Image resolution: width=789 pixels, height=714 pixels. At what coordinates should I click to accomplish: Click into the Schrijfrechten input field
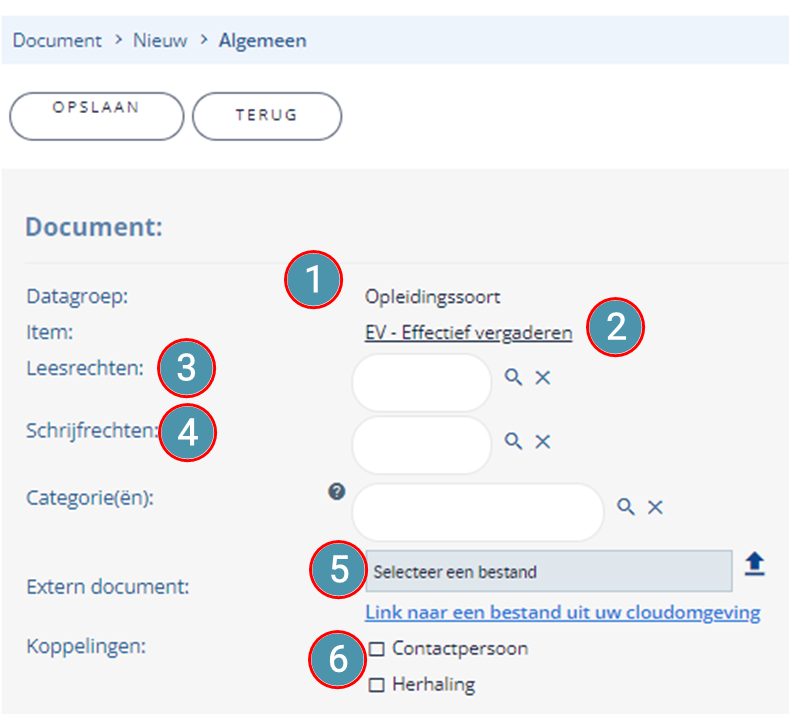422,445
